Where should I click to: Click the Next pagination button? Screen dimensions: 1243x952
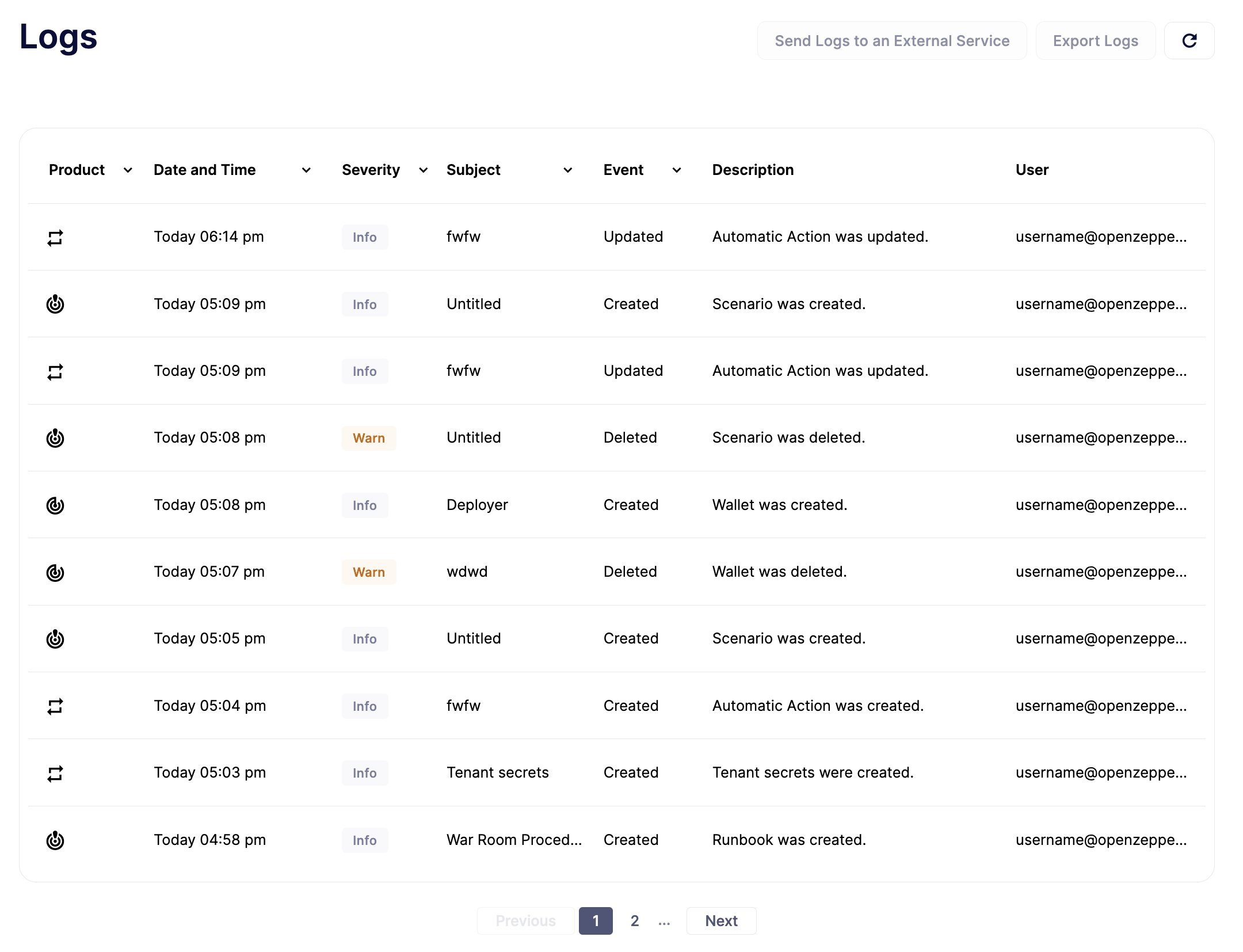pyautogui.click(x=721, y=921)
